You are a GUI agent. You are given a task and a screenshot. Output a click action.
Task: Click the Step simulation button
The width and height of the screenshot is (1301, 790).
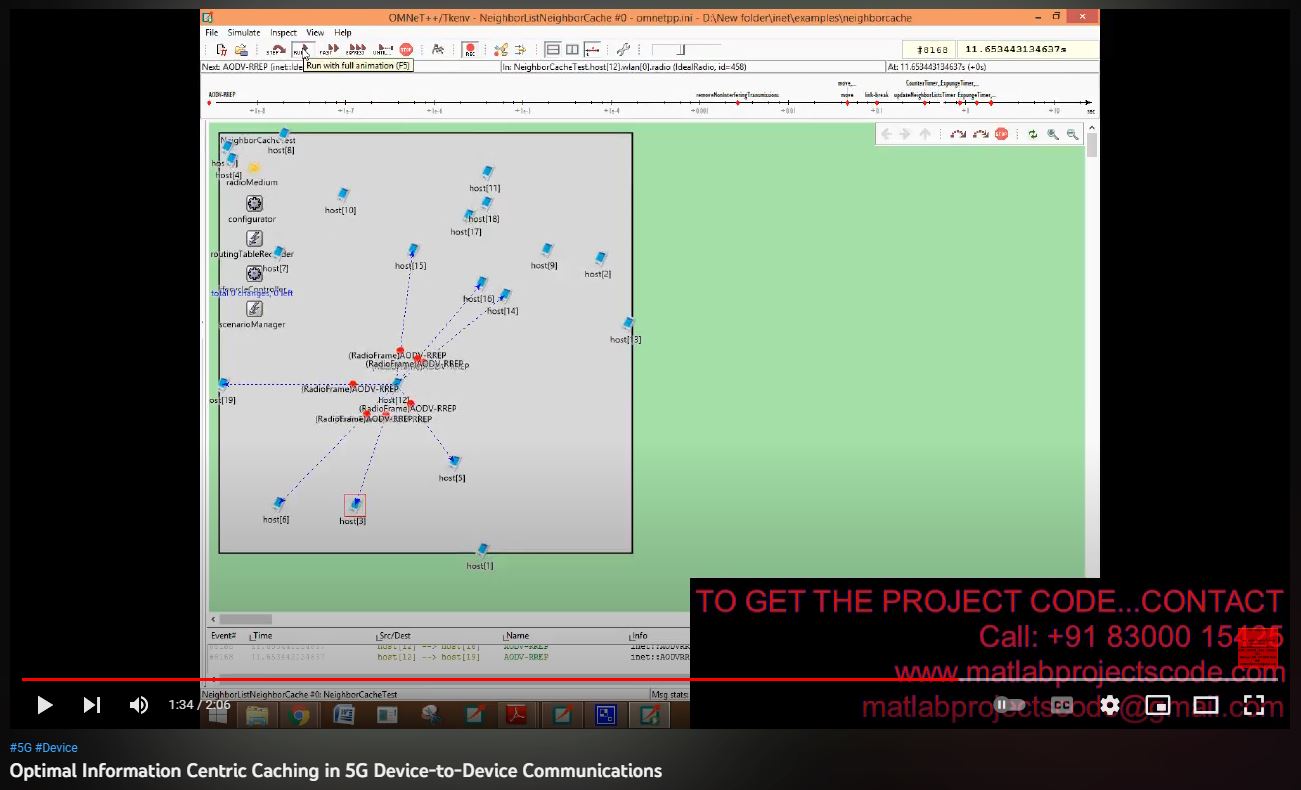pyautogui.click(x=275, y=49)
